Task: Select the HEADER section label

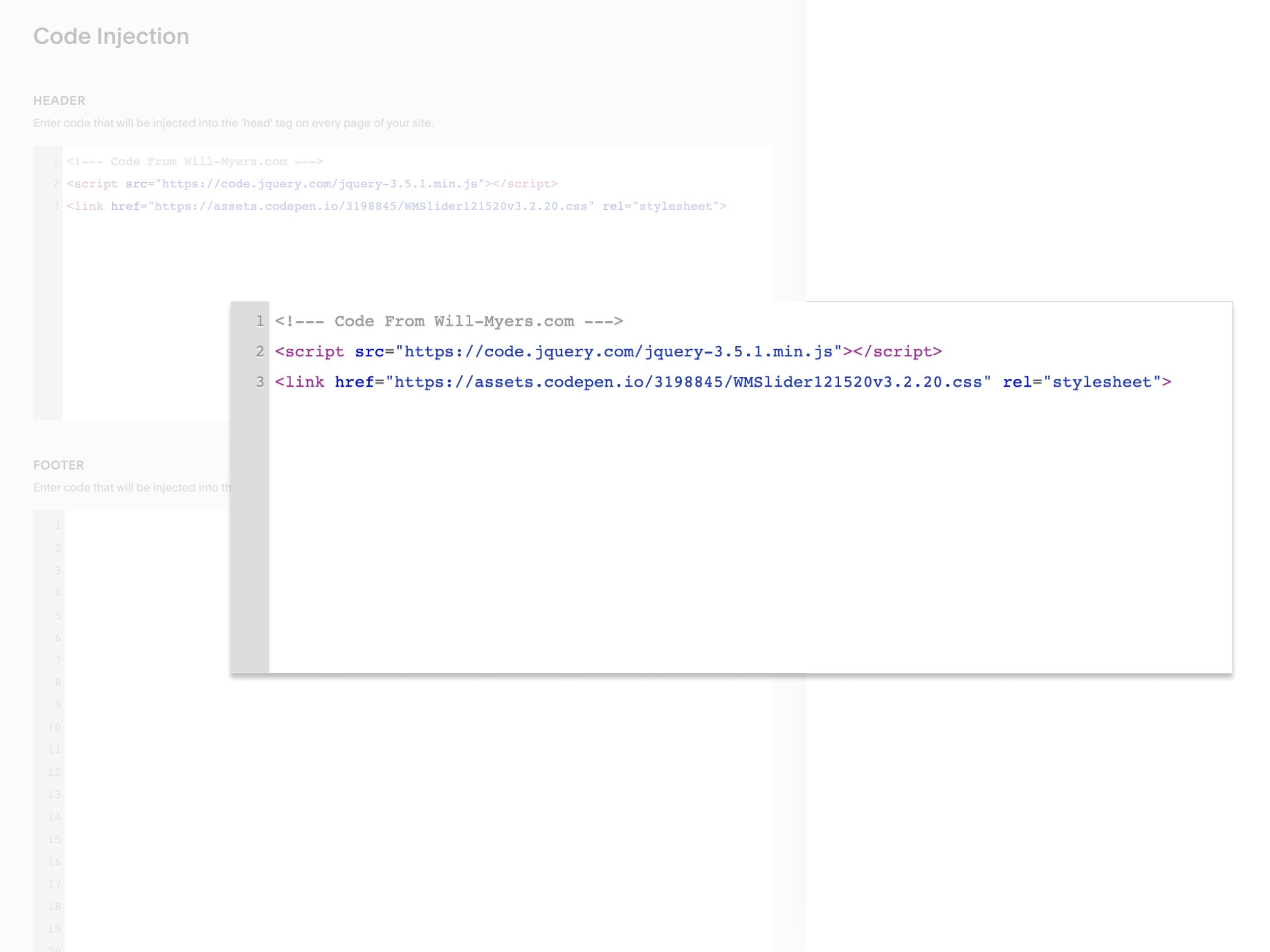Action: tap(58, 101)
